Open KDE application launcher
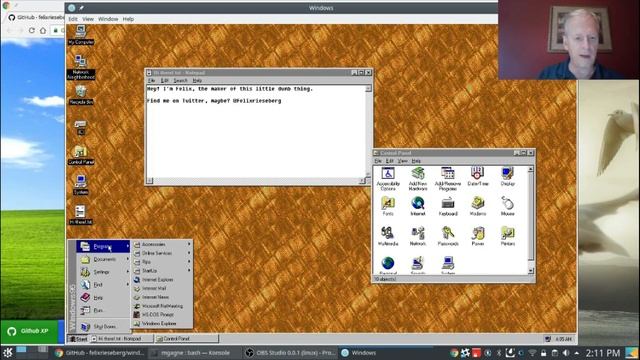The height and width of the screenshot is (360, 640). tap(7, 353)
